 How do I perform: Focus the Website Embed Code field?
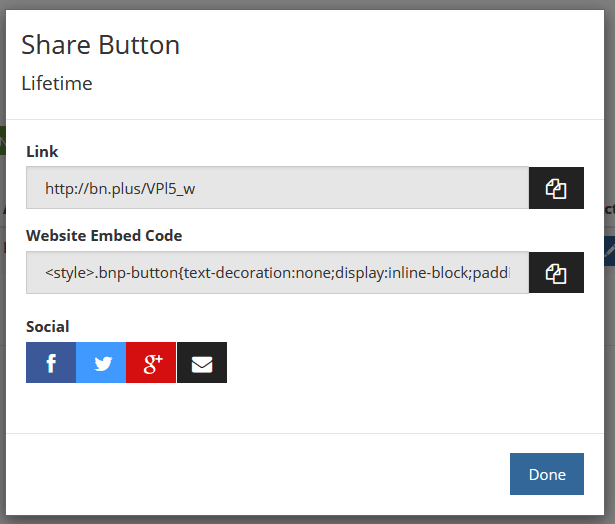point(277,273)
